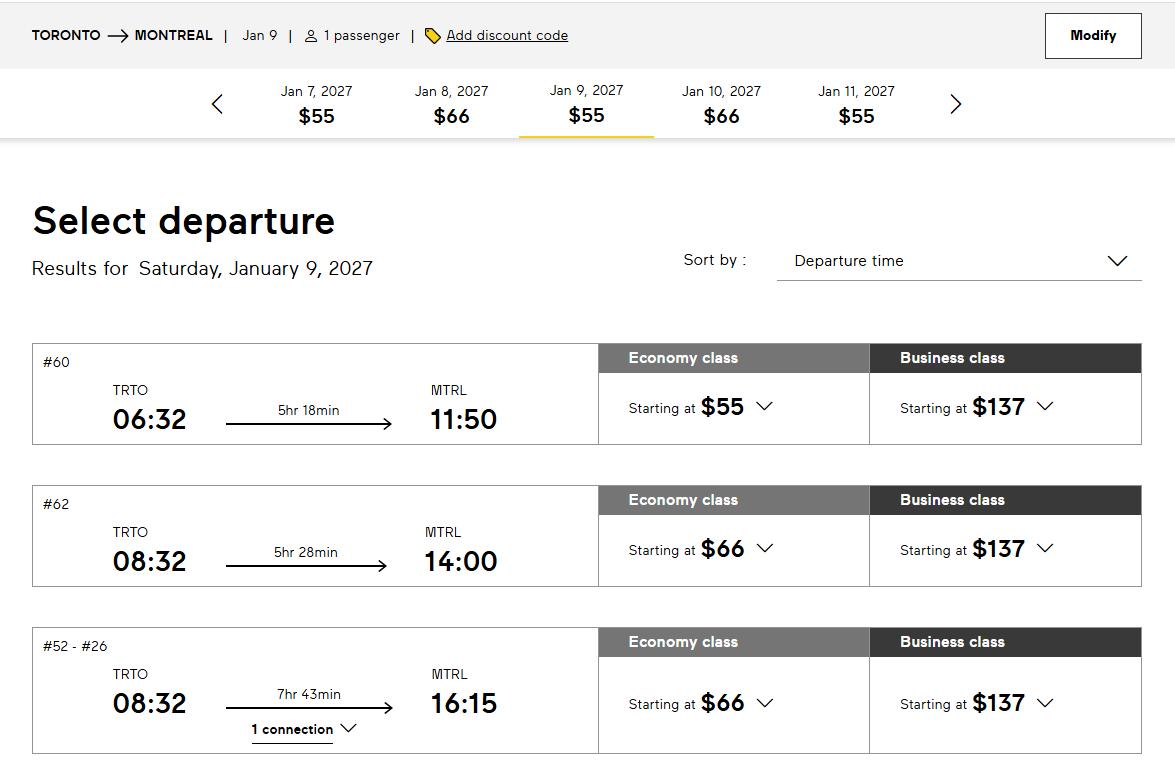Screen dimensions: 1175x764
Task: Switch to the Jan 10, 2027 tab
Action: [x=721, y=104]
